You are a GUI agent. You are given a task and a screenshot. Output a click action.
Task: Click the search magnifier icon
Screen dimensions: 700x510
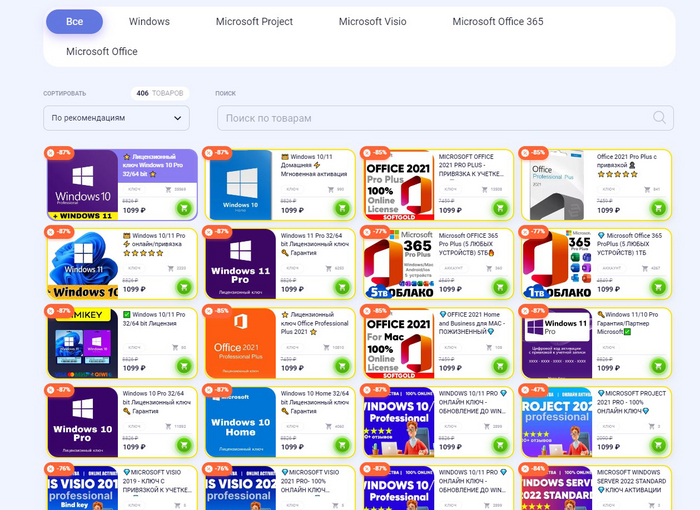click(659, 118)
